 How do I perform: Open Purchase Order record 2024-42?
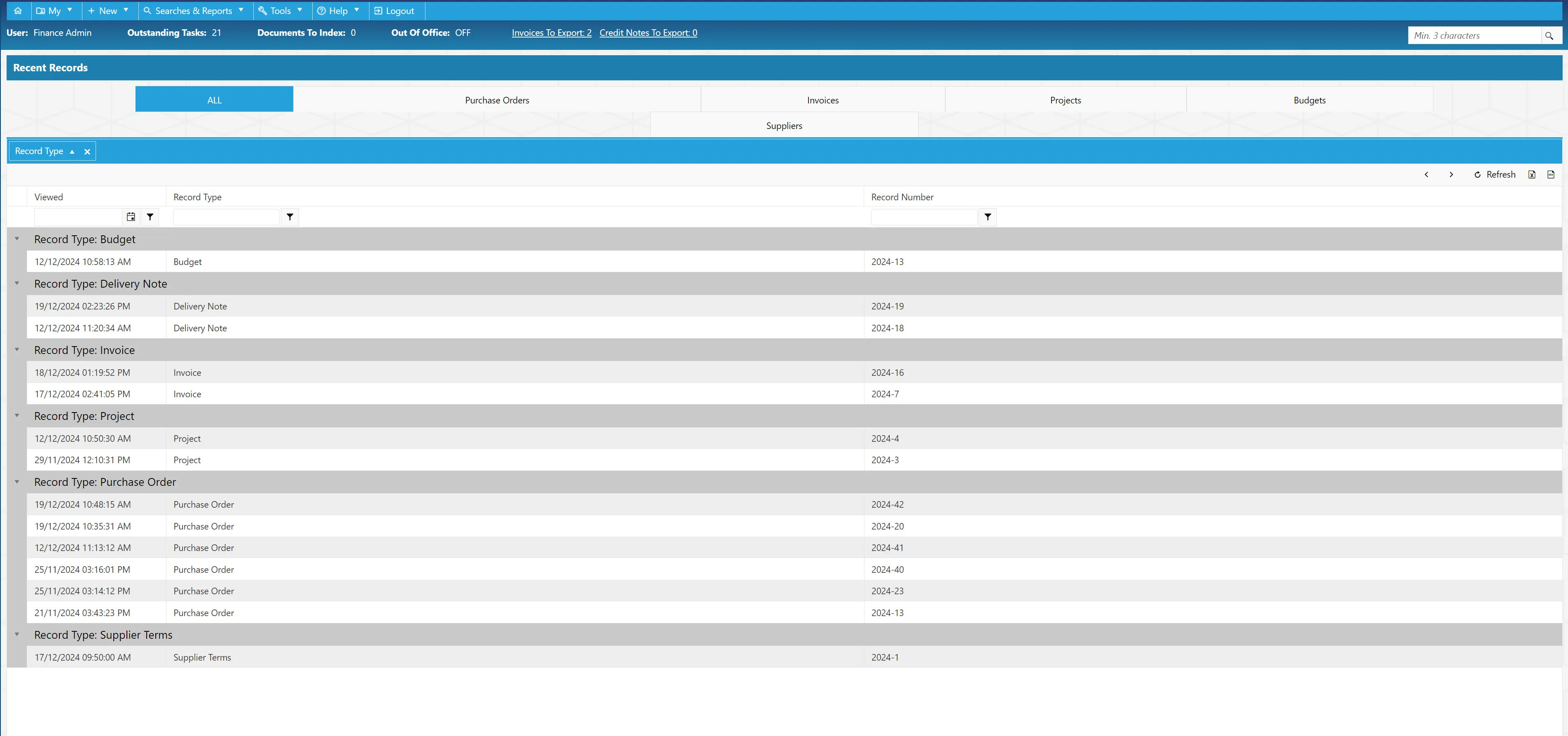coord(795,504)
